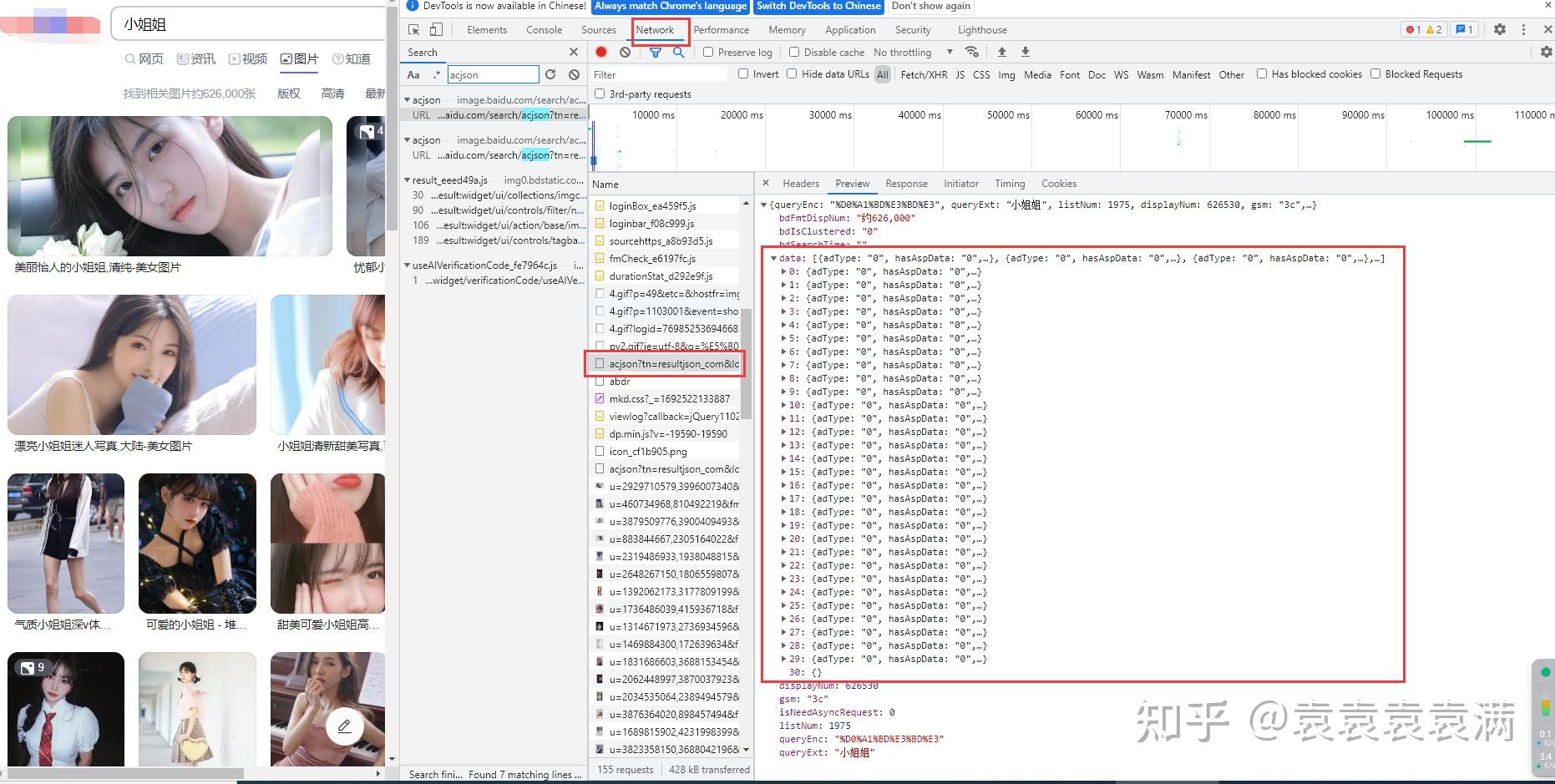Open the network search magnifier
The height and width of the screenshot is (784, 1555).
click(679, 52)
